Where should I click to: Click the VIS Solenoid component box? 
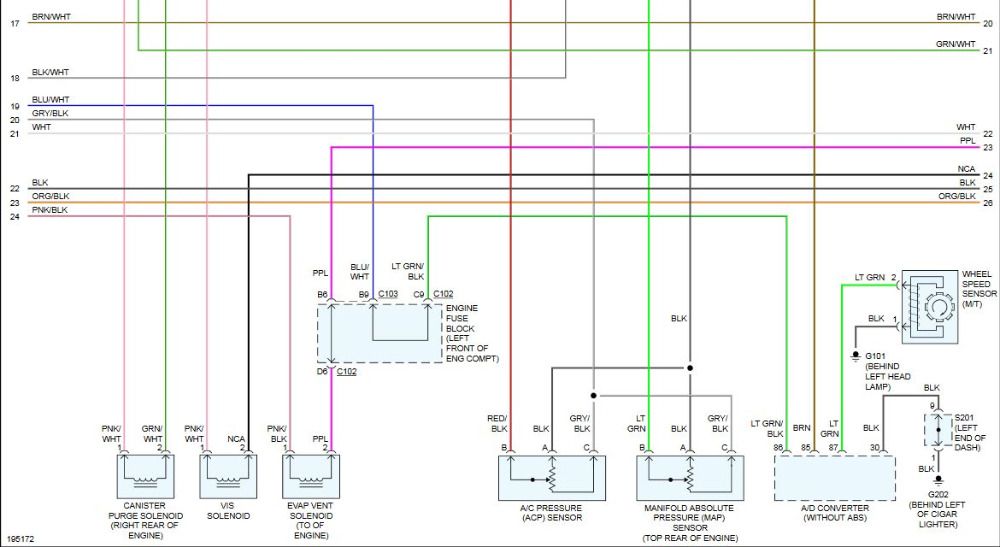(228, 476)
